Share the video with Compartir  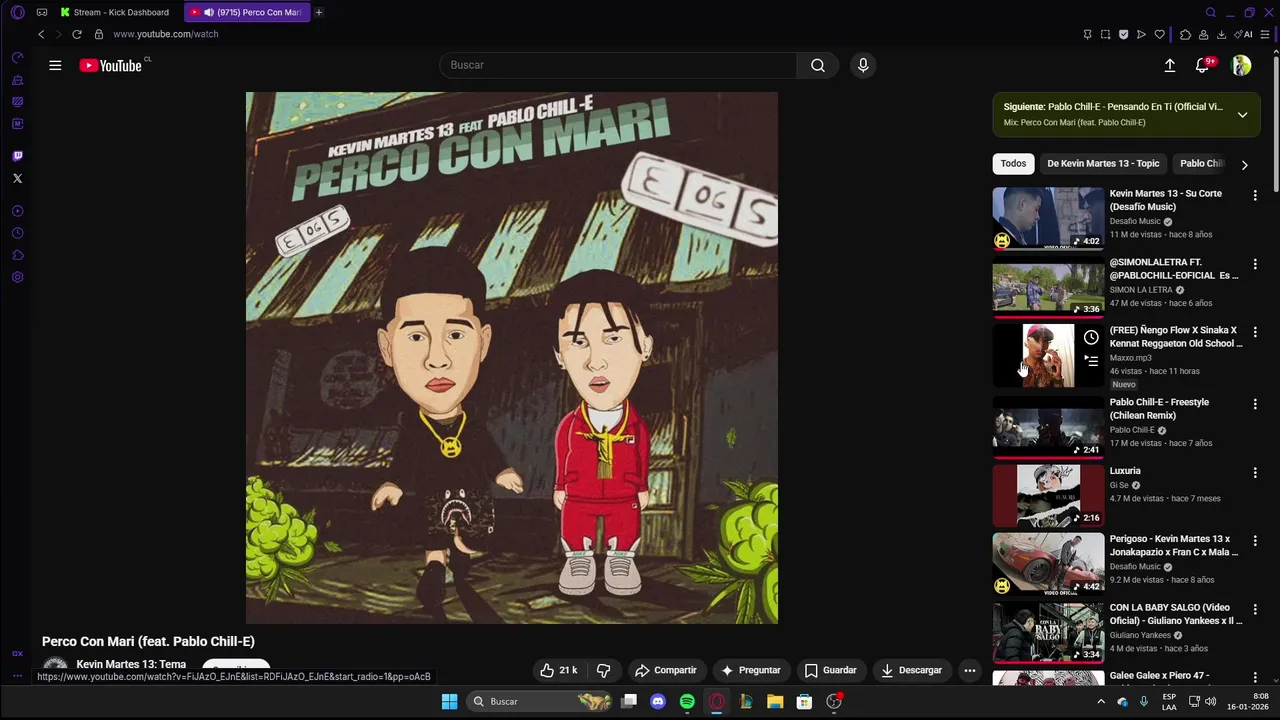click(666, 670)
